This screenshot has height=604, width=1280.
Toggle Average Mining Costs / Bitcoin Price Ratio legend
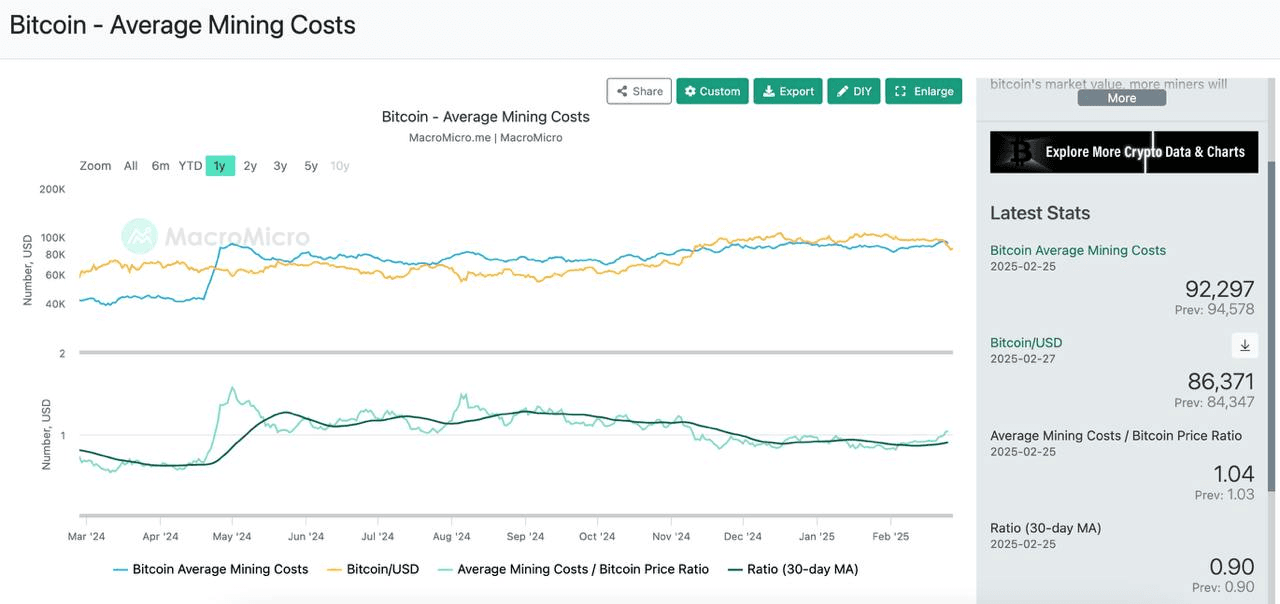coord(573,569)
